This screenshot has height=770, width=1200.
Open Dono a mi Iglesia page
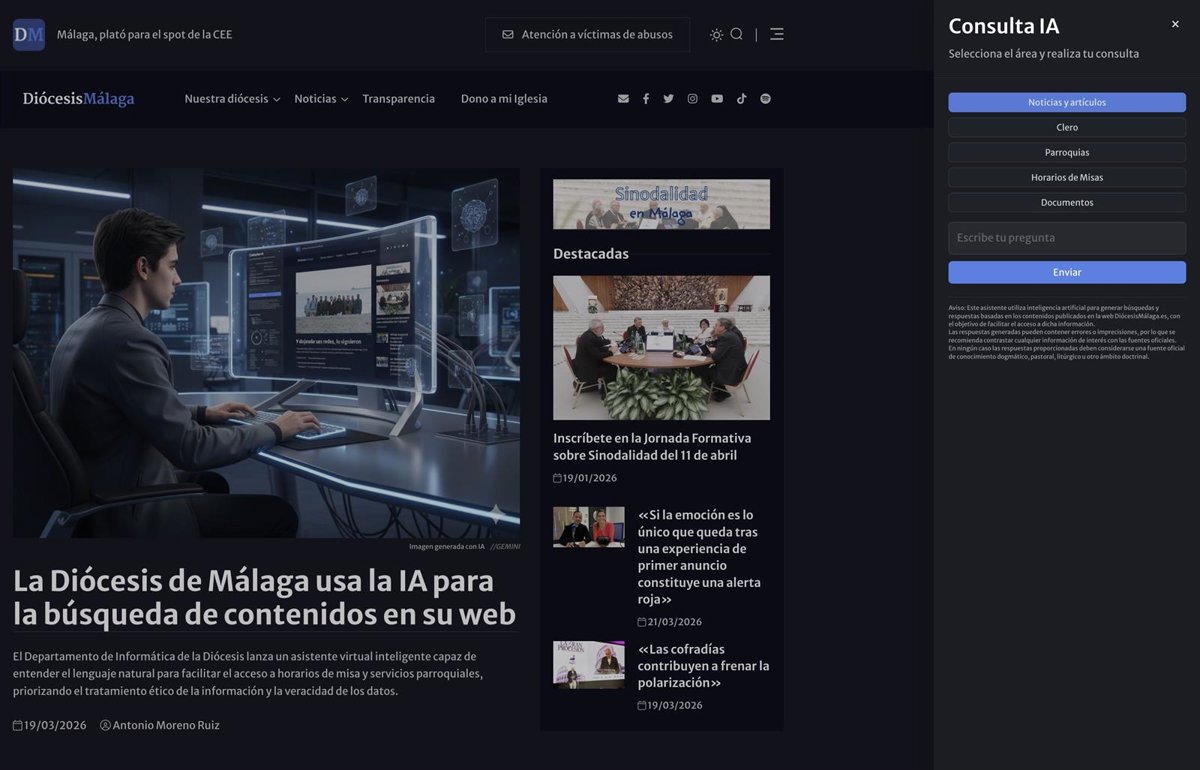pos(504,99)
